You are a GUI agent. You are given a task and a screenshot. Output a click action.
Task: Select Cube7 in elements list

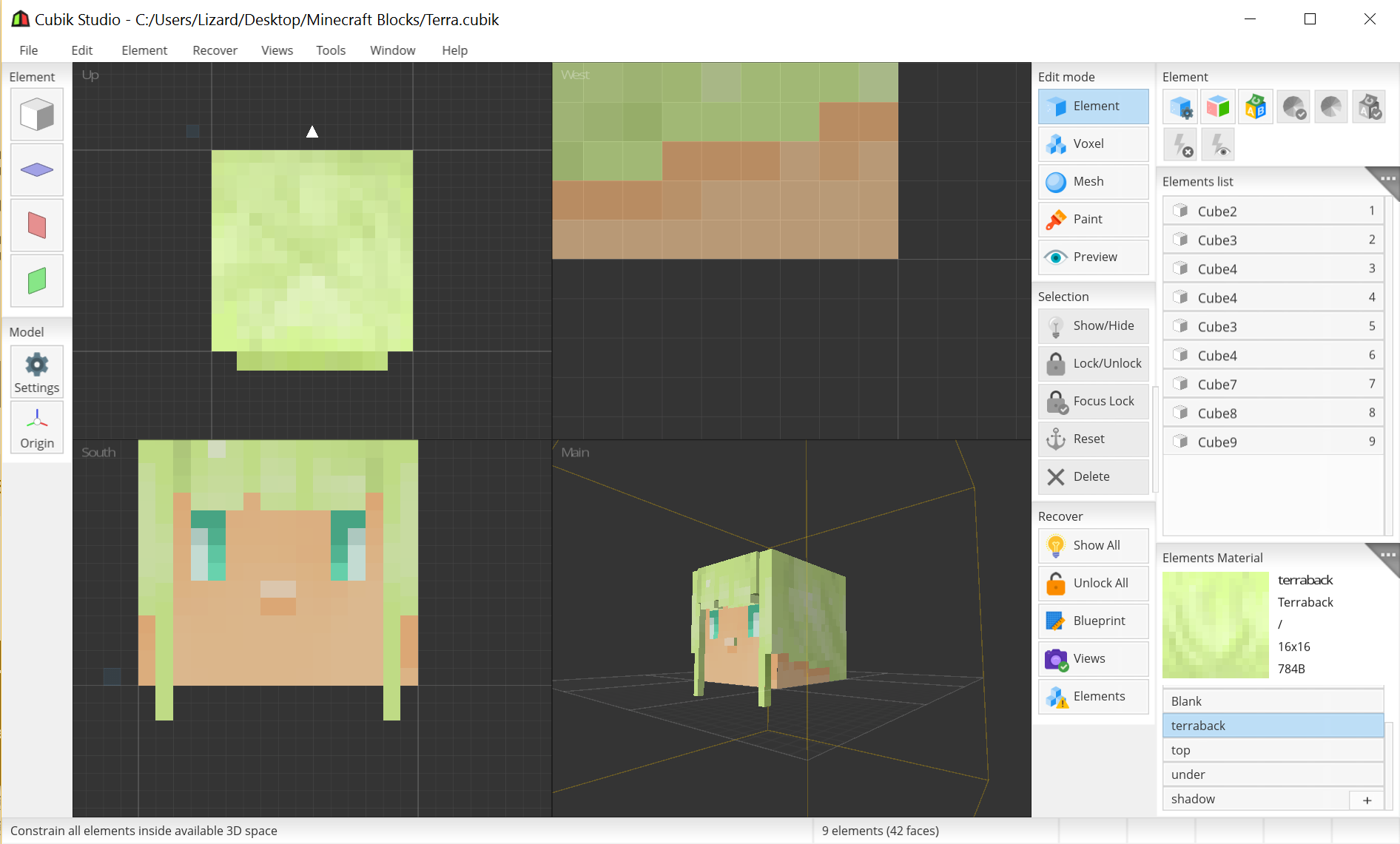click(x=1273, y=384)
